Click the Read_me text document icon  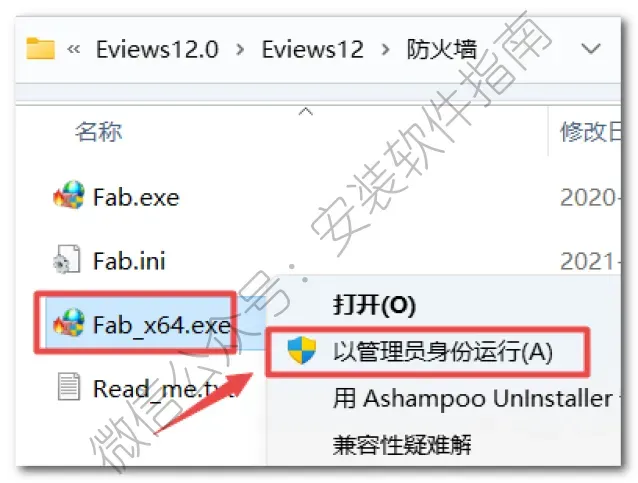(68, 386)
